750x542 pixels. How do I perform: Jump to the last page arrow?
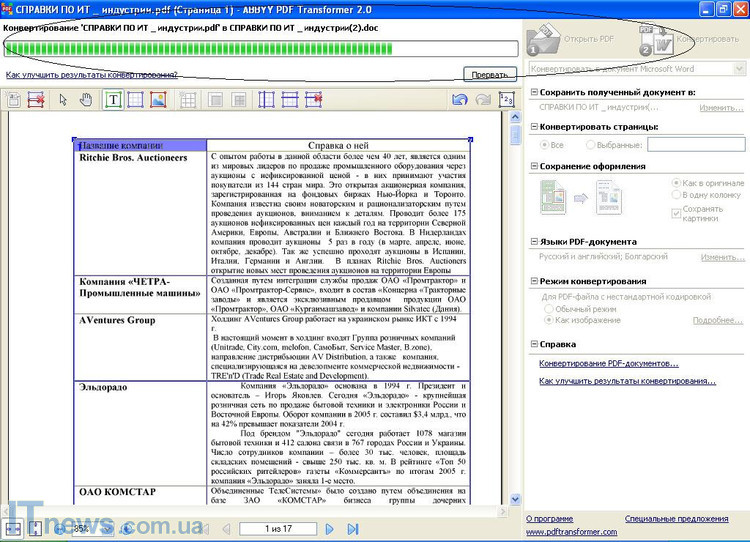(353, 529)
